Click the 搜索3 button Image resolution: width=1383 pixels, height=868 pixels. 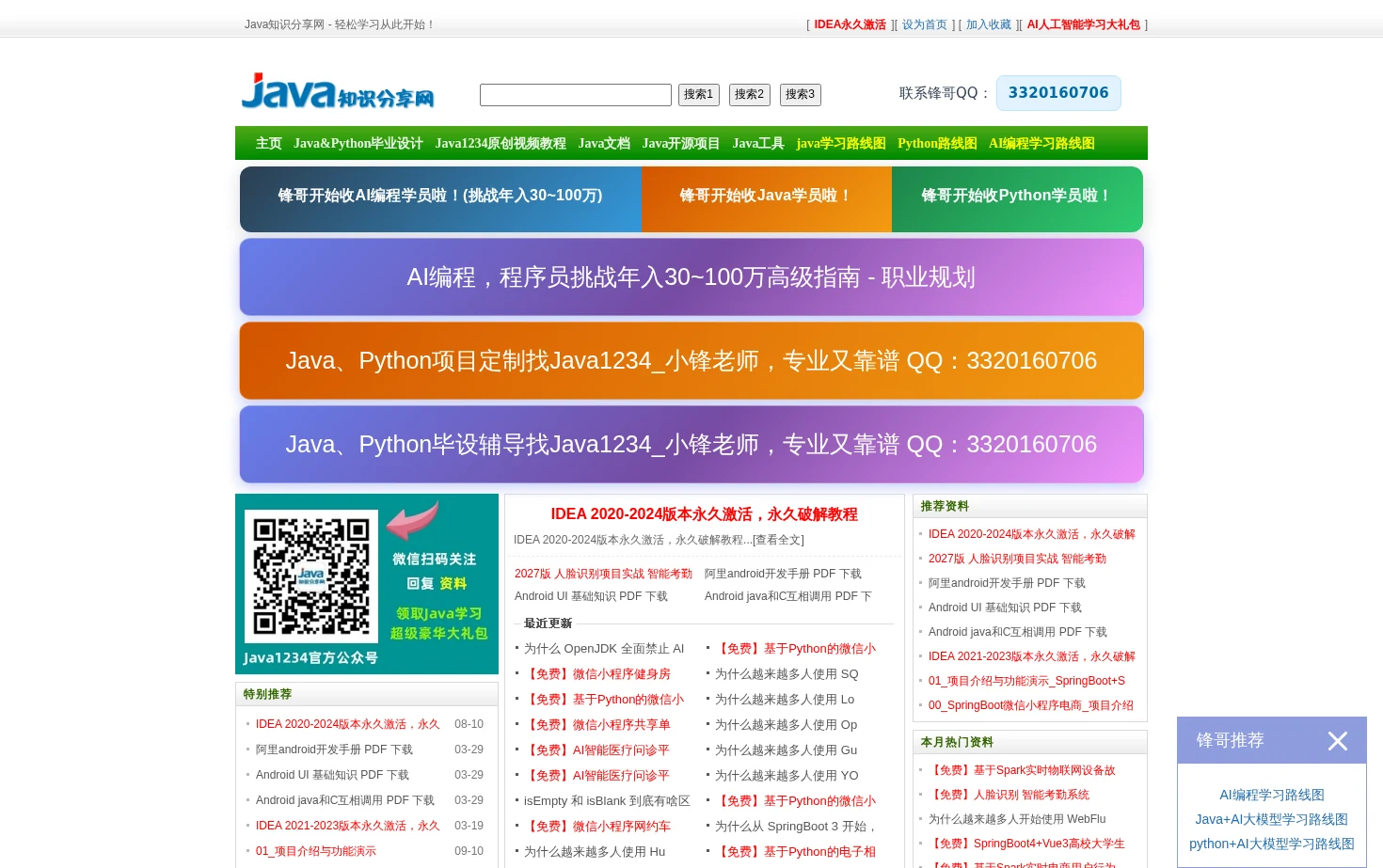(x=801, y=95)
